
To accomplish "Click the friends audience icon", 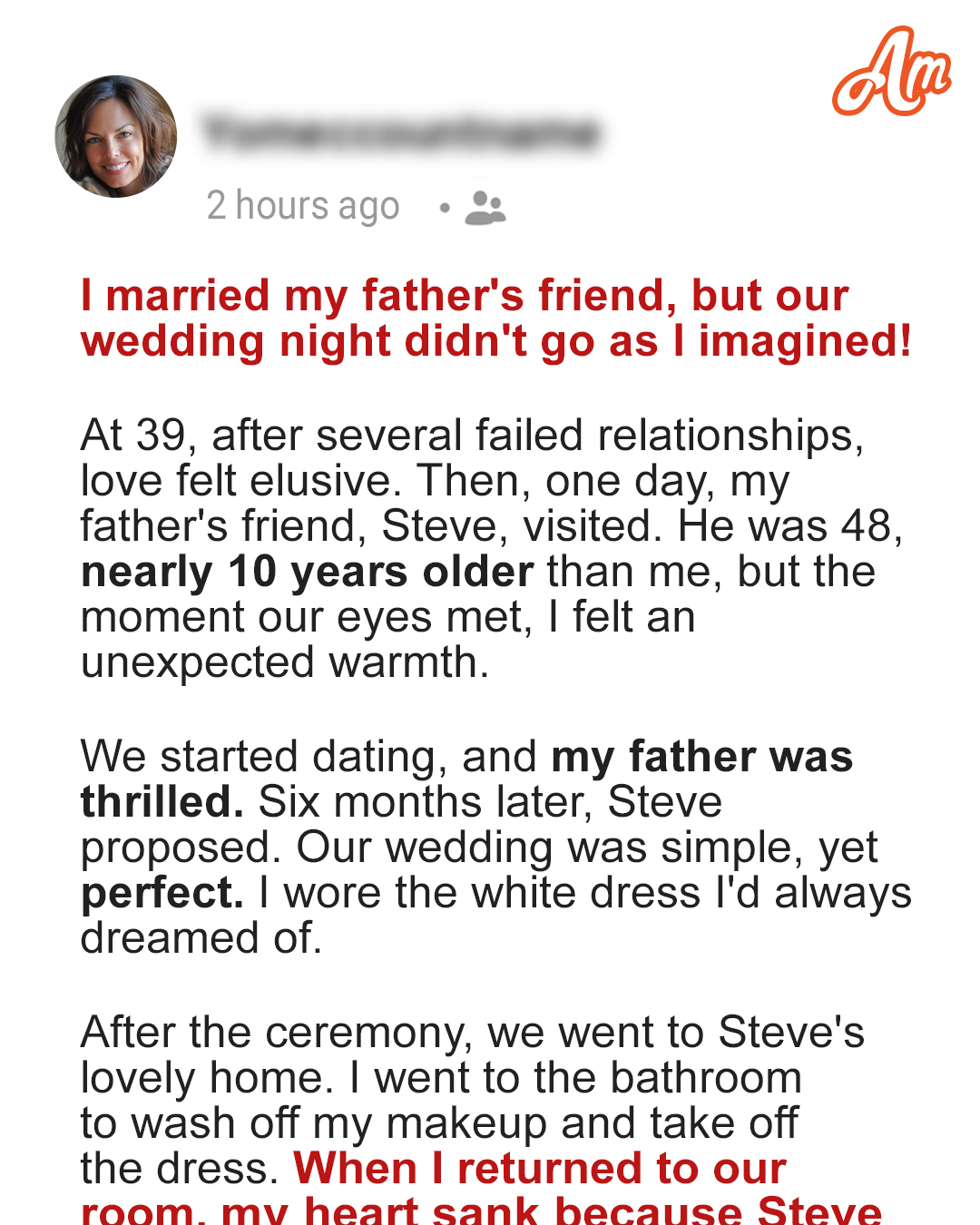I will coord(485,208).
